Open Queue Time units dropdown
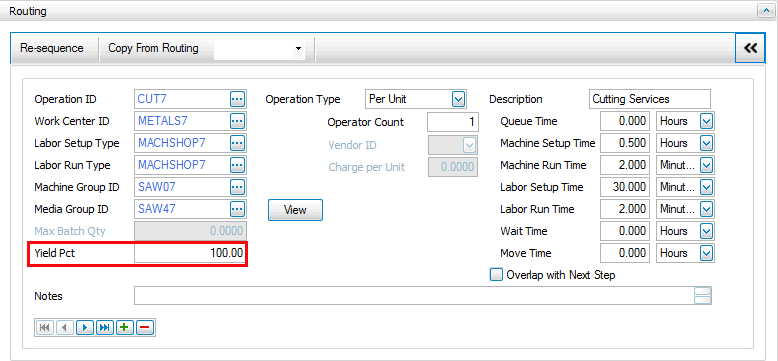The height and width of the screenshot is (361, 778). coord(706,121)
